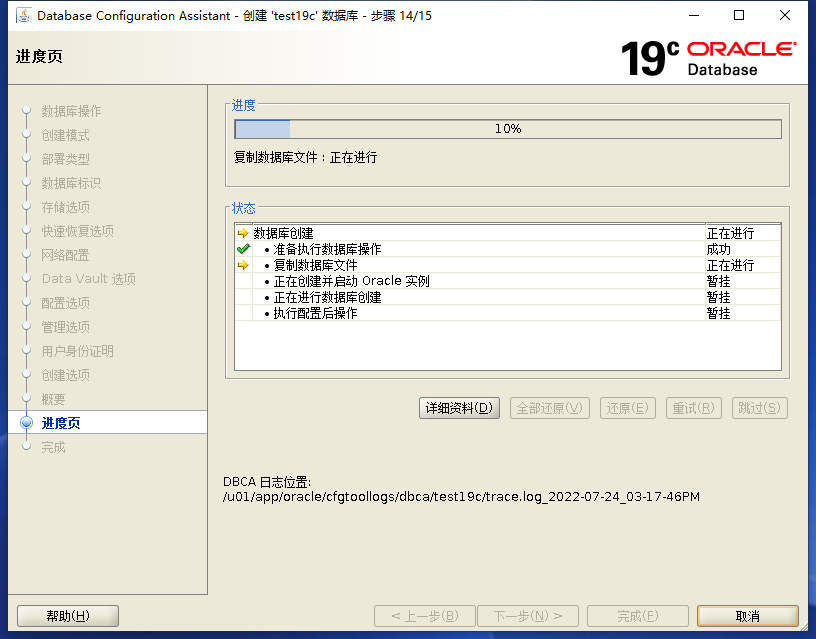Click the step bullet for 进度页

(27, 423)
